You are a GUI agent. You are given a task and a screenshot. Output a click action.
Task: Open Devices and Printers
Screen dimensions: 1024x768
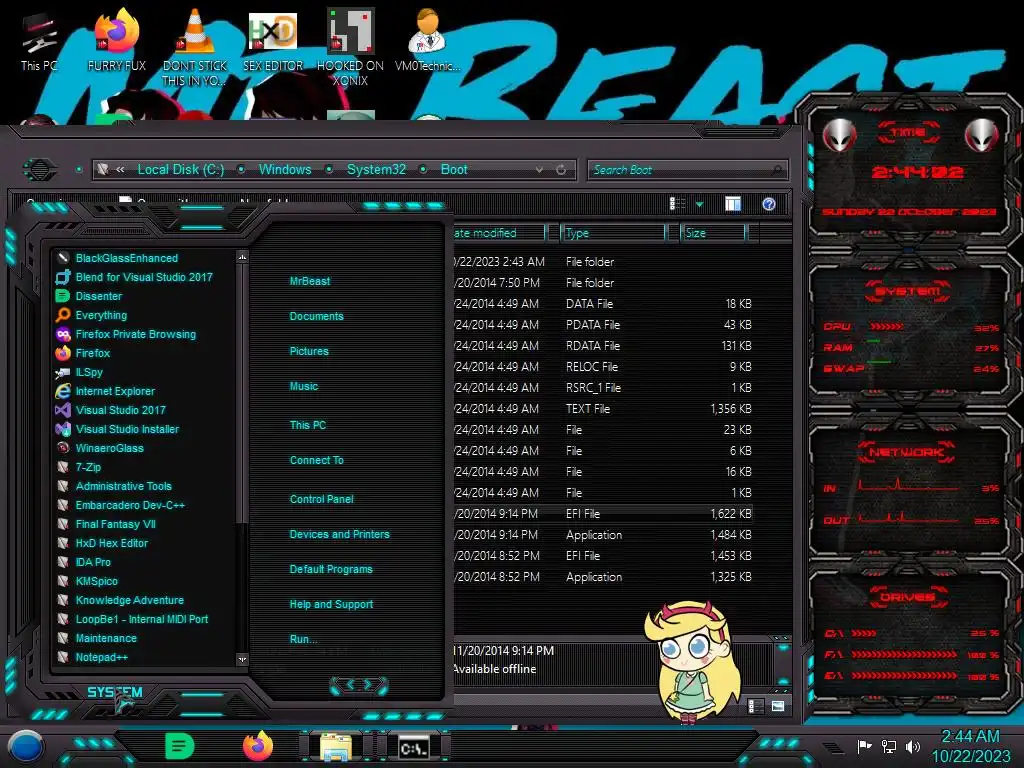340,534
